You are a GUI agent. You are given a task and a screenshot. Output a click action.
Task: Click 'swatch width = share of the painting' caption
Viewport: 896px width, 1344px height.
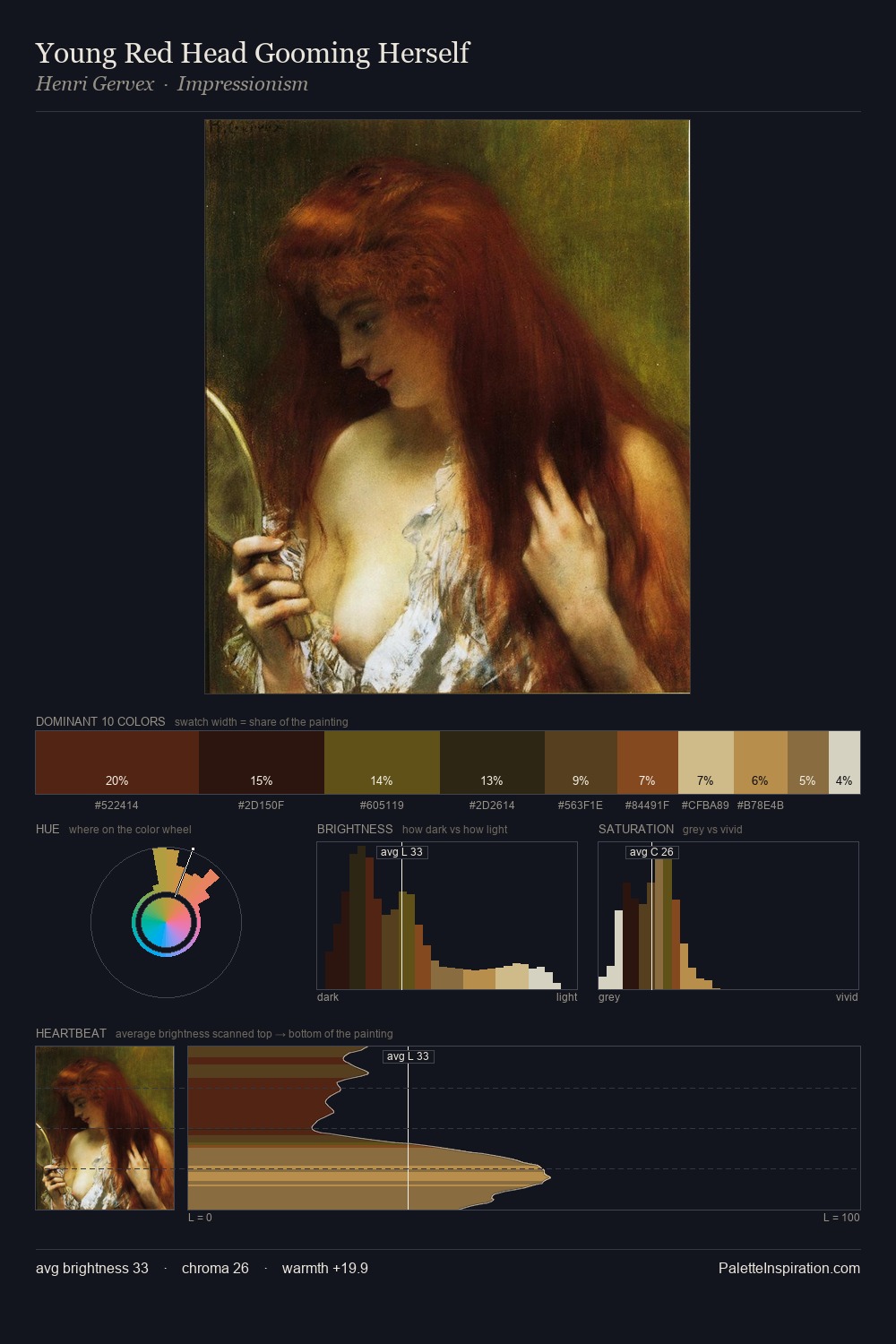click(262, 722)
